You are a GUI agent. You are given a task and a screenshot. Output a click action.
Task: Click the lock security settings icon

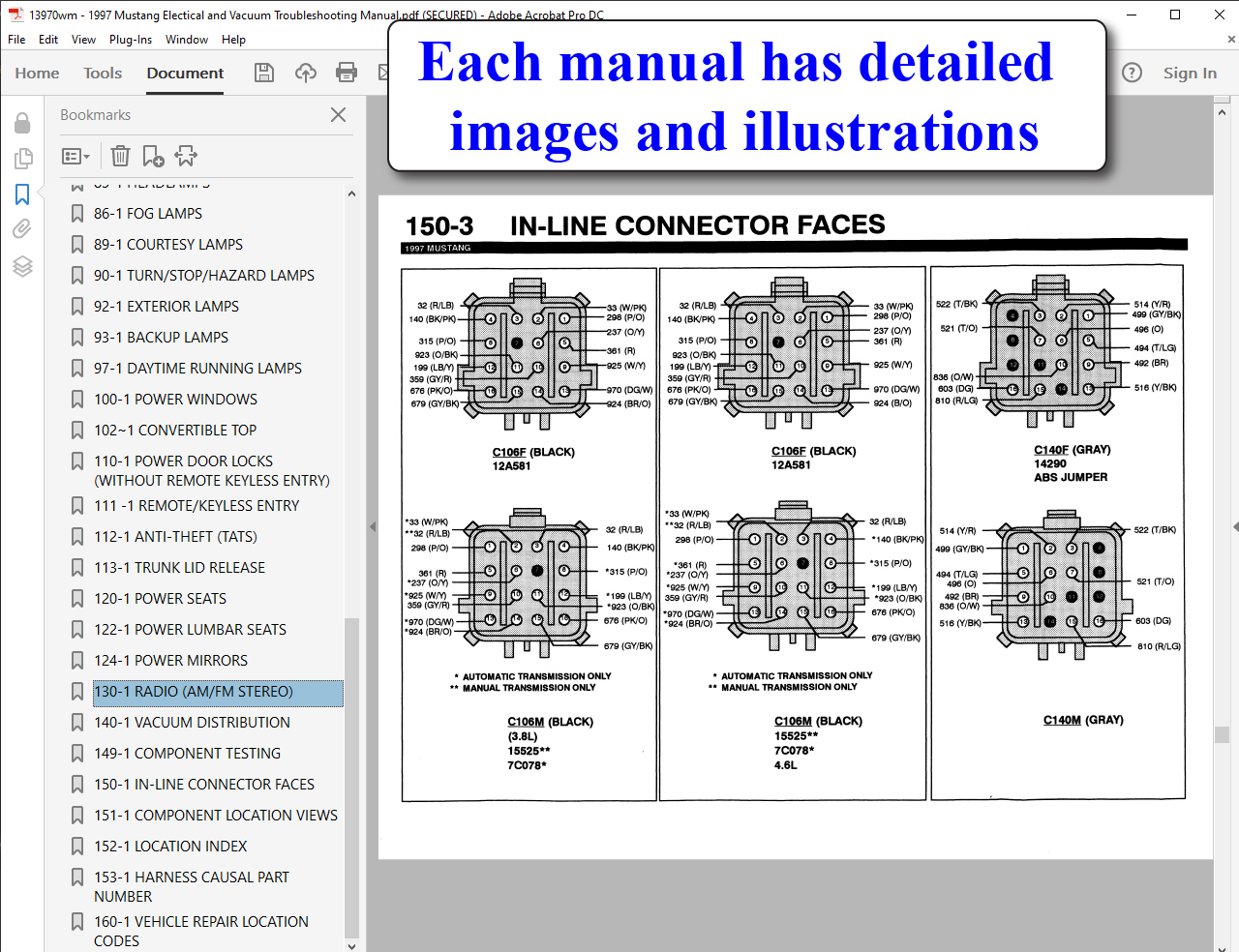[22, 123]
